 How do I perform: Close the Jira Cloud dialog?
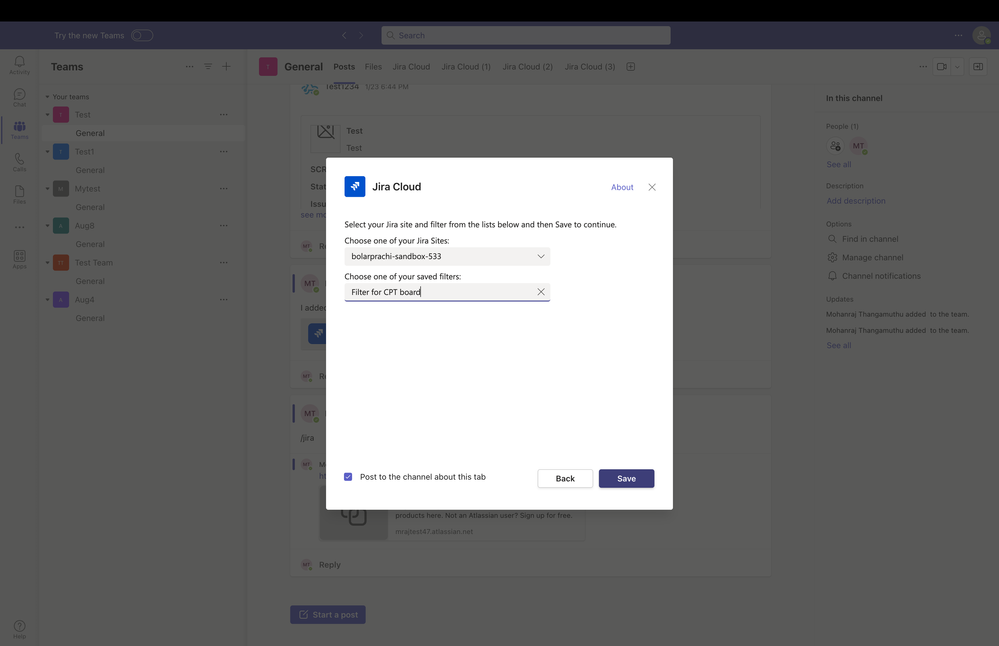tap(652, 187)
